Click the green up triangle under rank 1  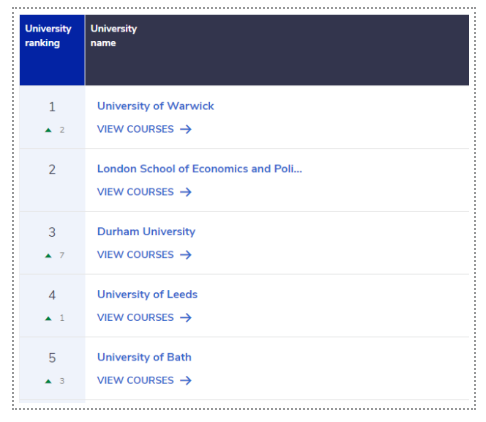48,130
